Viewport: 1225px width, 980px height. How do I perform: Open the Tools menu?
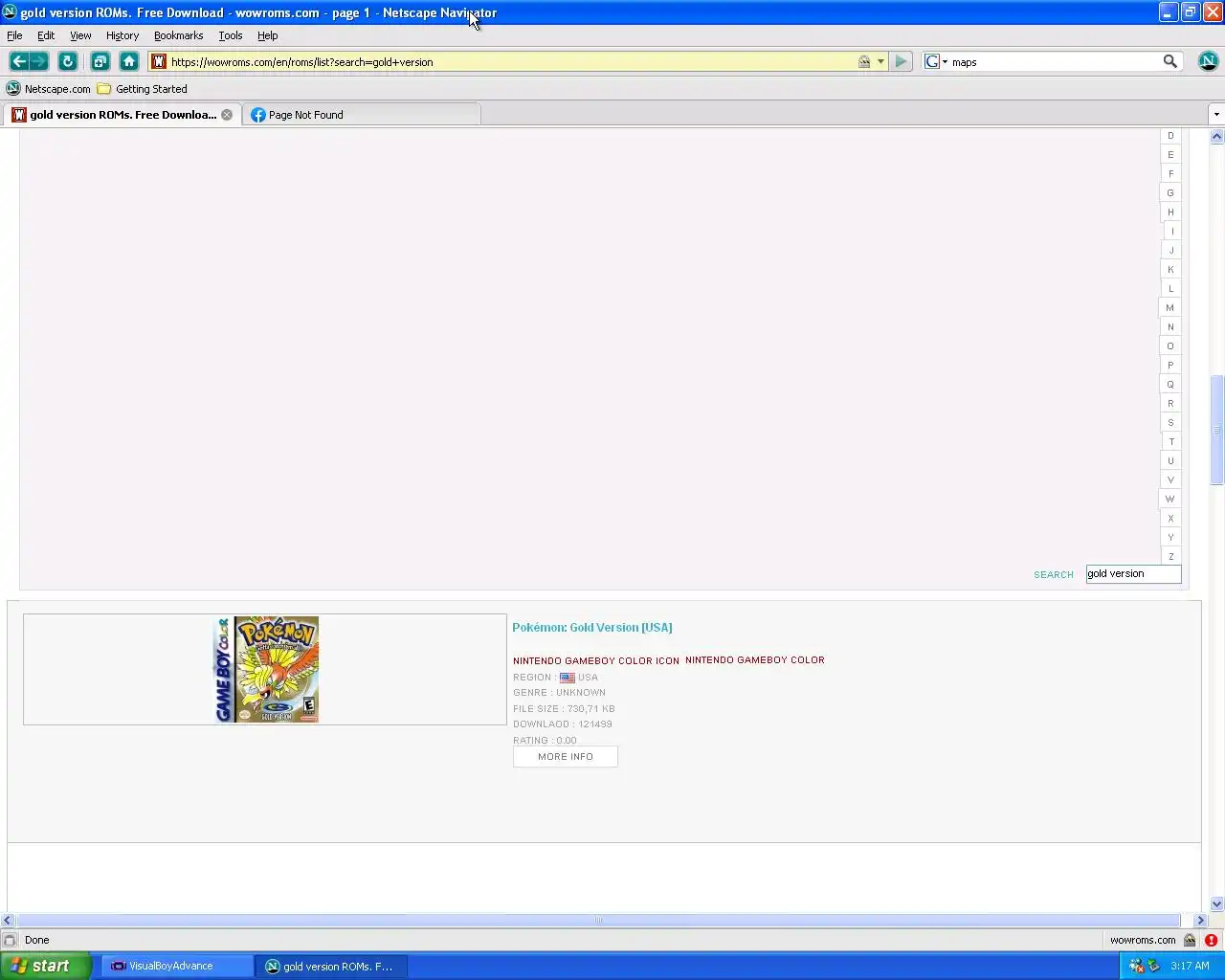point(231,35)
